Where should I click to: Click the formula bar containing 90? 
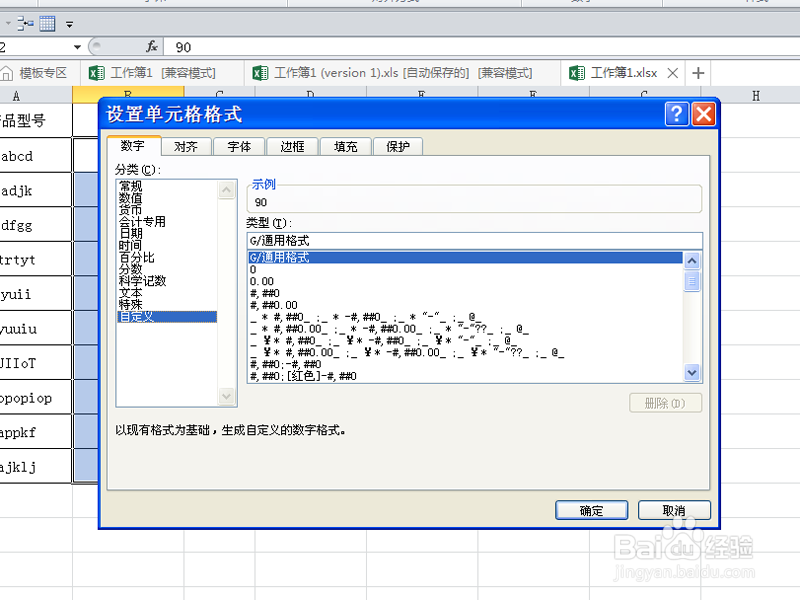pos(482,47)
